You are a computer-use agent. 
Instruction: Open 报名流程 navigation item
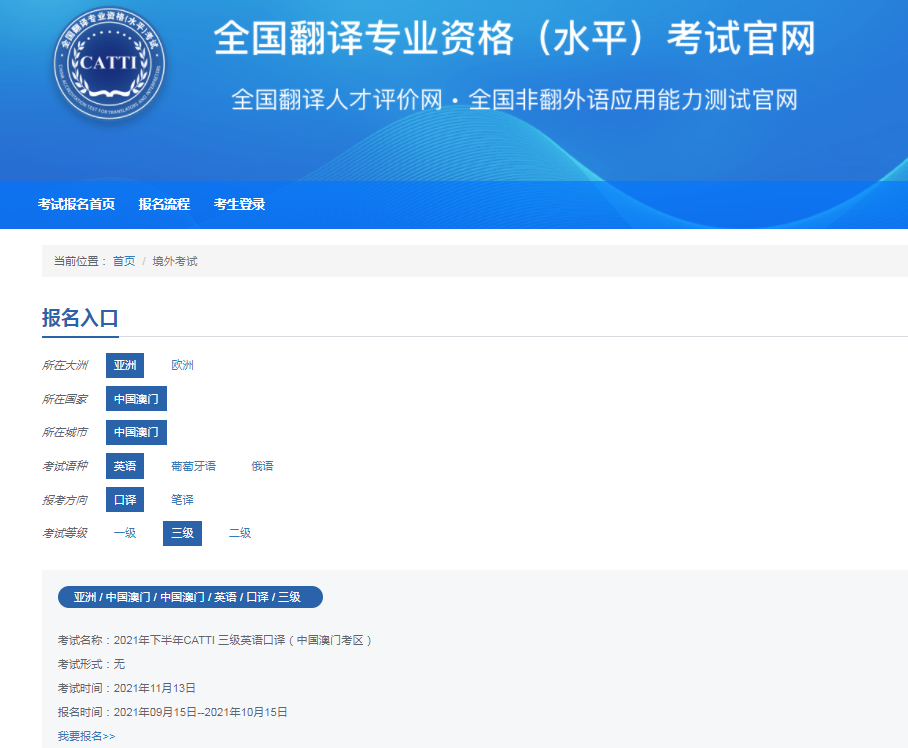(164, 204)
